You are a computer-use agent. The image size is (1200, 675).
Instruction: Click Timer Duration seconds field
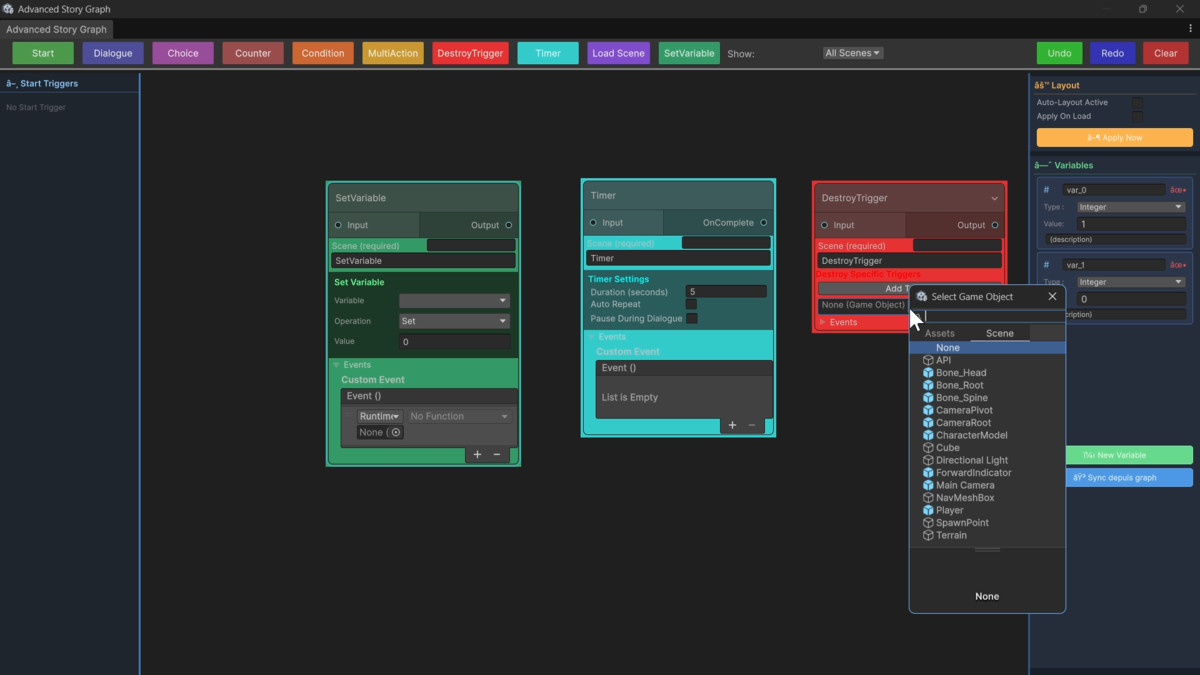(726, 292)
